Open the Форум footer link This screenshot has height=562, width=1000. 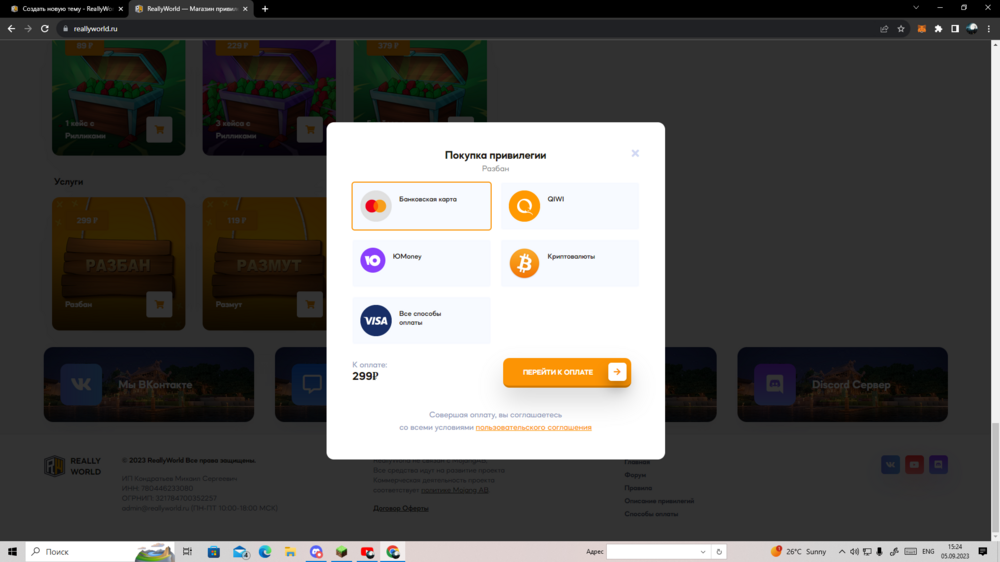tap(635, 475)
